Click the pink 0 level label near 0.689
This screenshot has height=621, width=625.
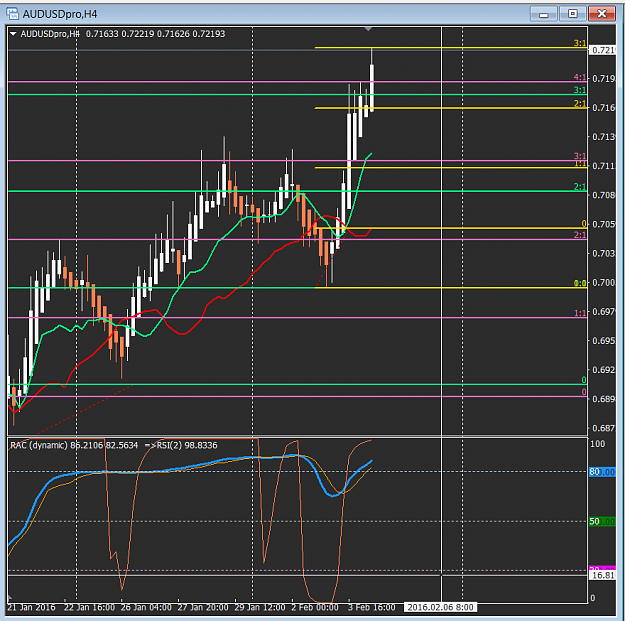(584, 392)
